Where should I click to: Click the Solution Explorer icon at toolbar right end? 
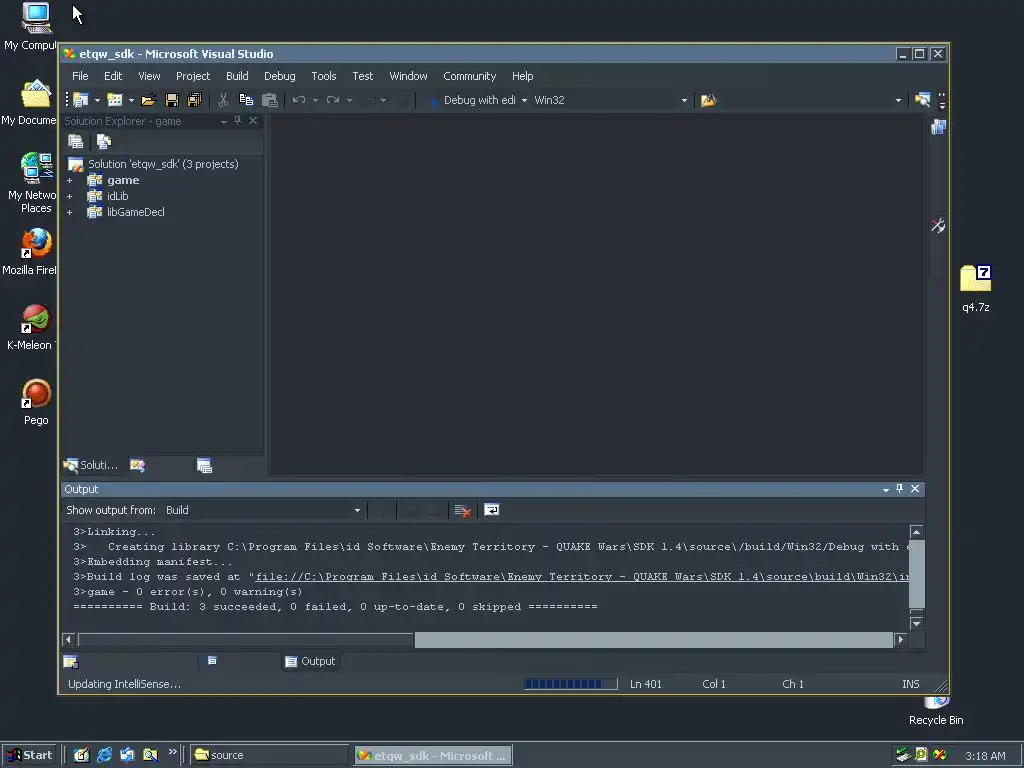click(x=922, y=100)
